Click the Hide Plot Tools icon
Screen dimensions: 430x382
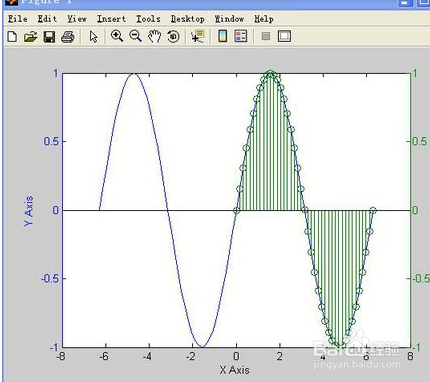[266, 36]
